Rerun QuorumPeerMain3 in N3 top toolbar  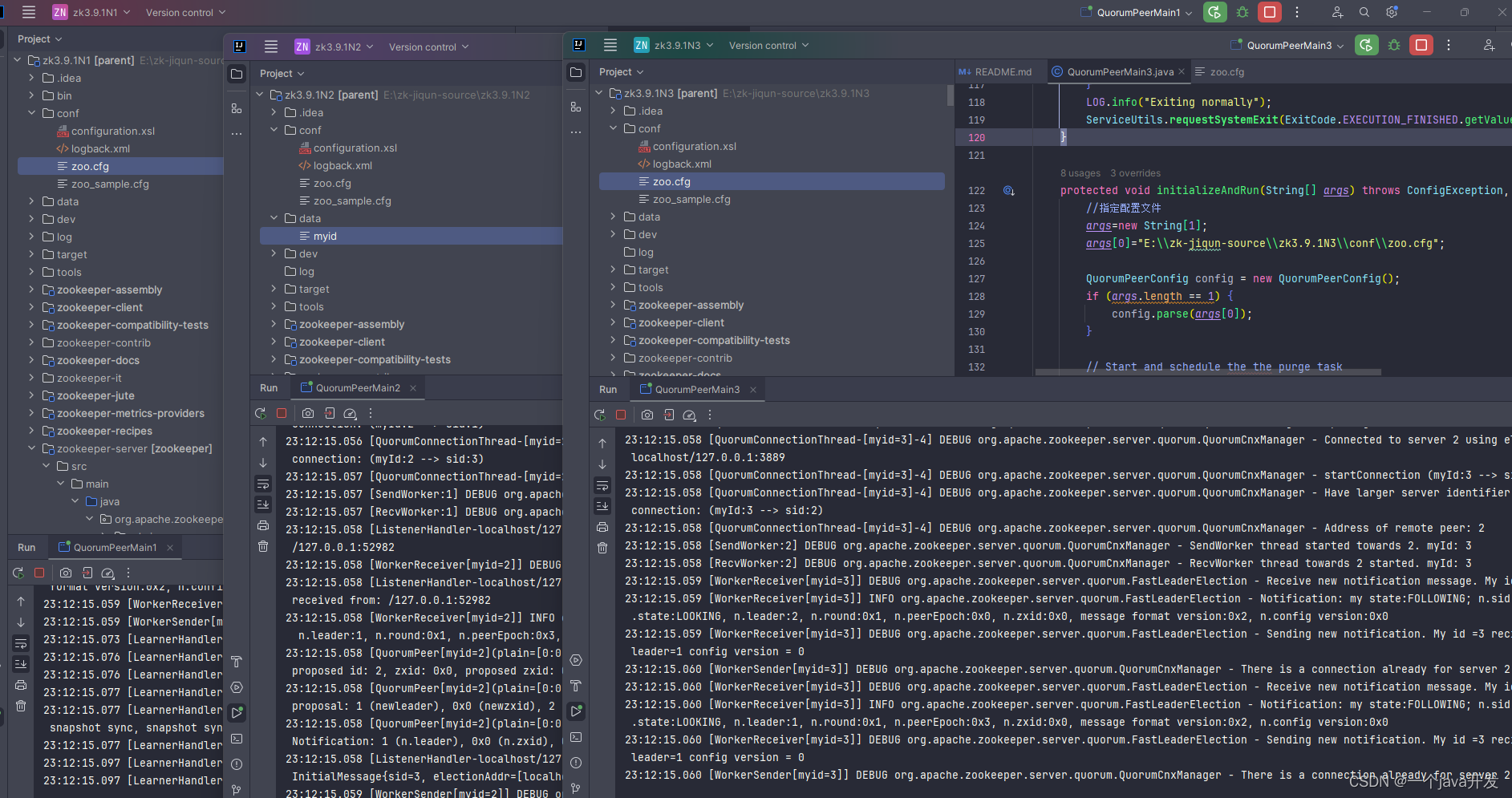click(1367, 45)
